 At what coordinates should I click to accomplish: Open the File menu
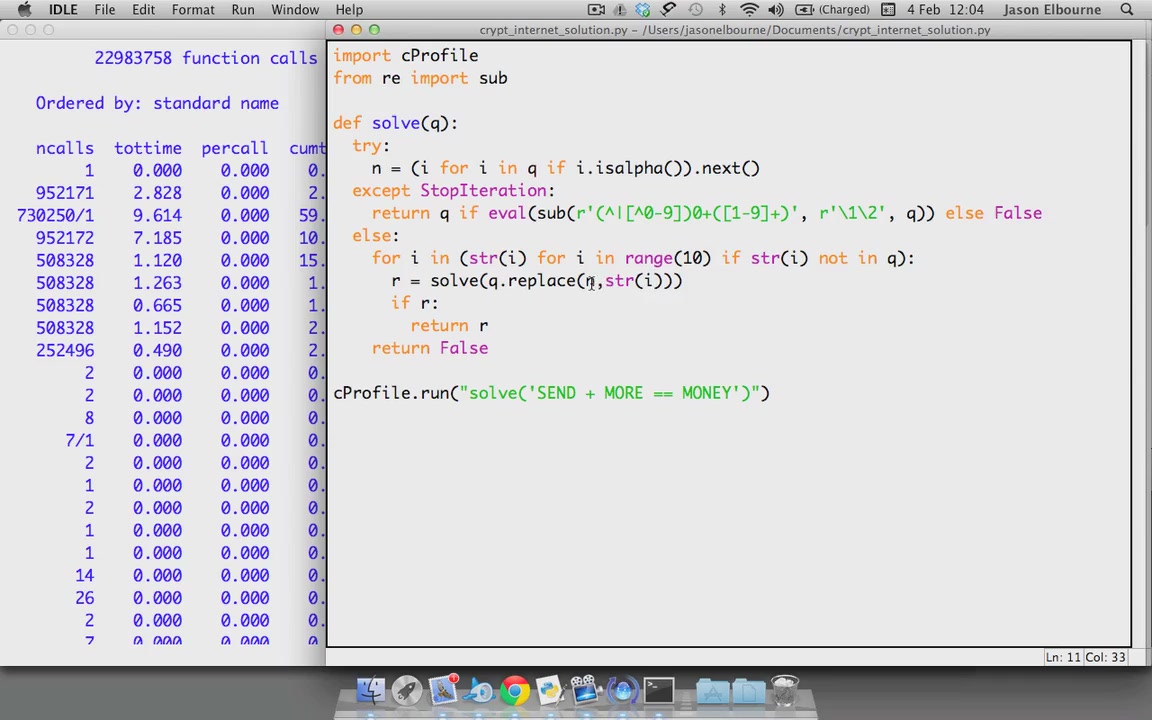[x=105, y=10]
